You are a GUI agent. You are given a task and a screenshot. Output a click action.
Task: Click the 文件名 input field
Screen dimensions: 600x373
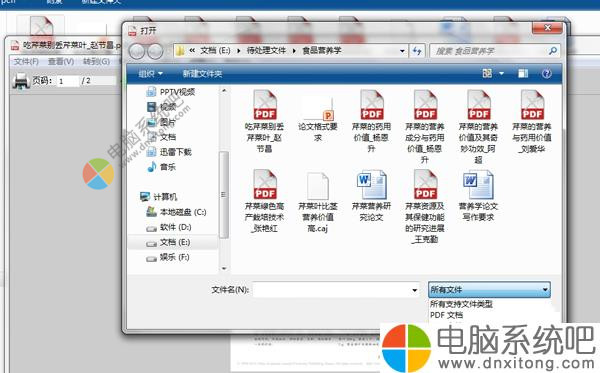(336, 290)
